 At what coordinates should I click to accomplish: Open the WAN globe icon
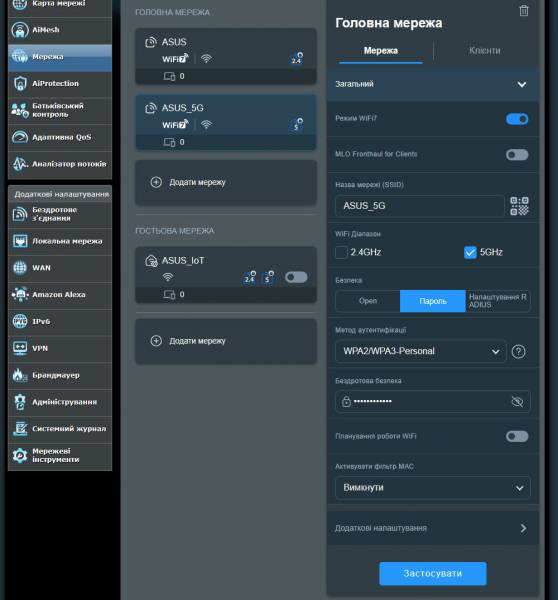click(x=20, y=268)
